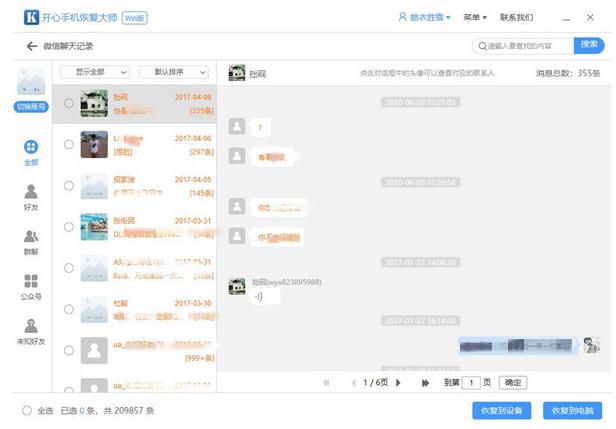Select the 未知好友 unknown friends icon

pos(31,326)
